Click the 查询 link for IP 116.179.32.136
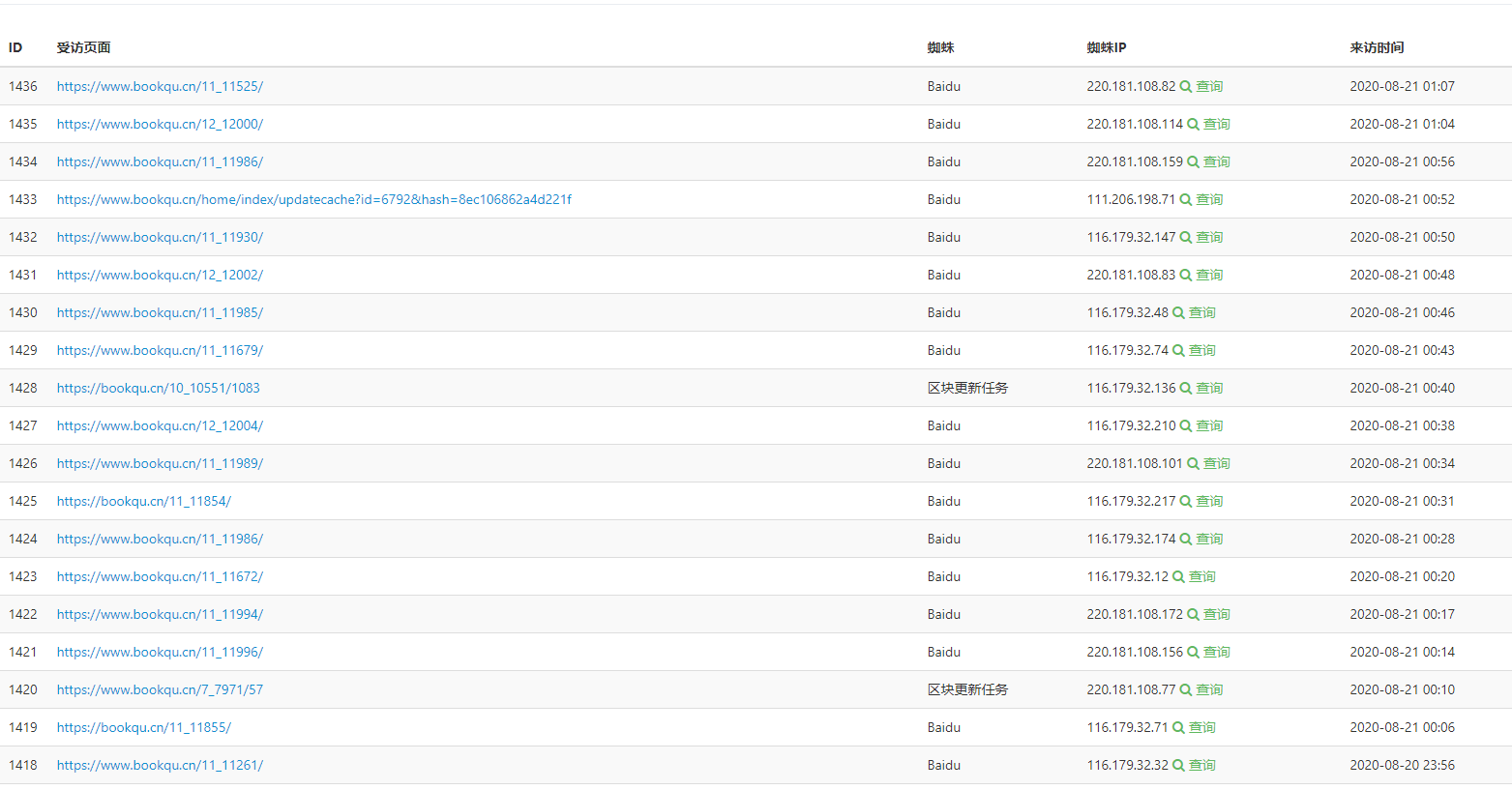1512x790 pixels. point(1209,388)
